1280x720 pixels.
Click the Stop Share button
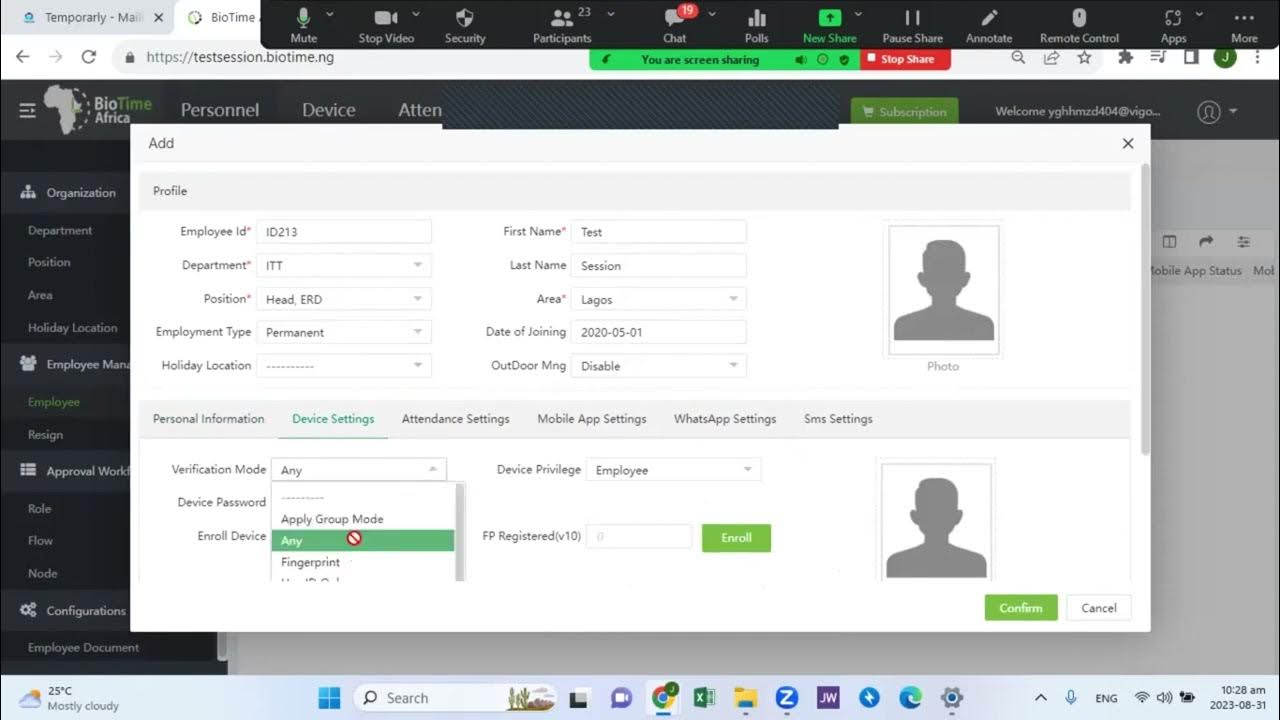905,59
